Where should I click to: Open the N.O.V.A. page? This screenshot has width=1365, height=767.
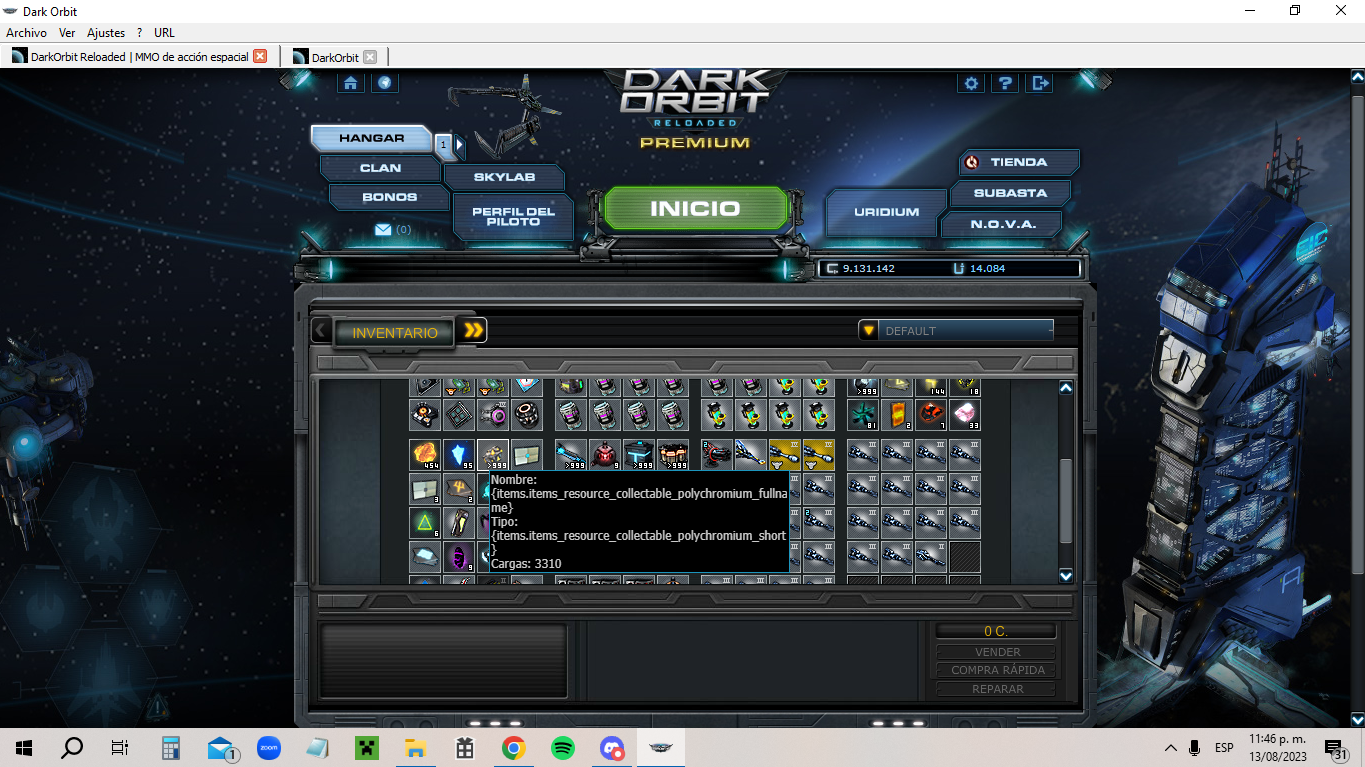[x=1002, y=224]
